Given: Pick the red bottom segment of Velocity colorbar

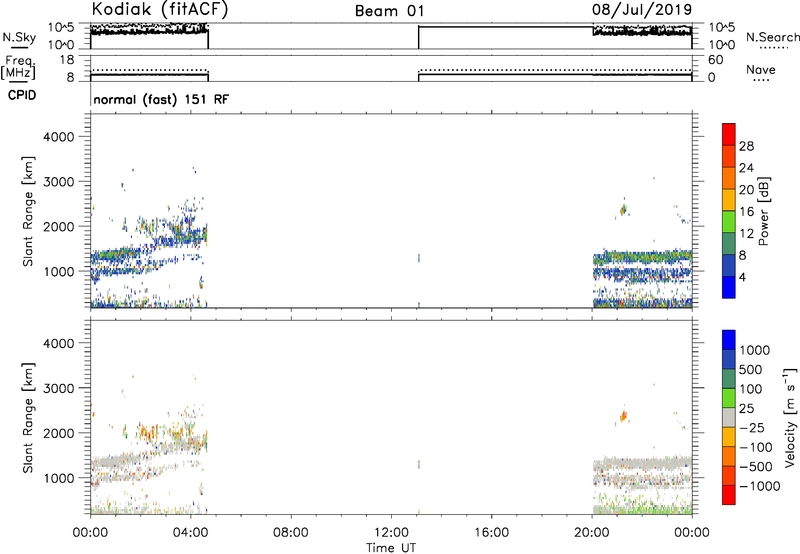Looking at the screenshot, I should tap(729, 495).
